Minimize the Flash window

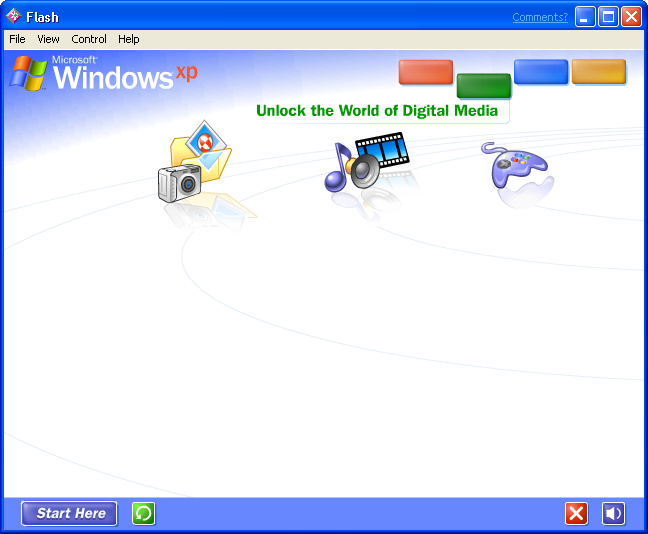(x=585, y=17)
